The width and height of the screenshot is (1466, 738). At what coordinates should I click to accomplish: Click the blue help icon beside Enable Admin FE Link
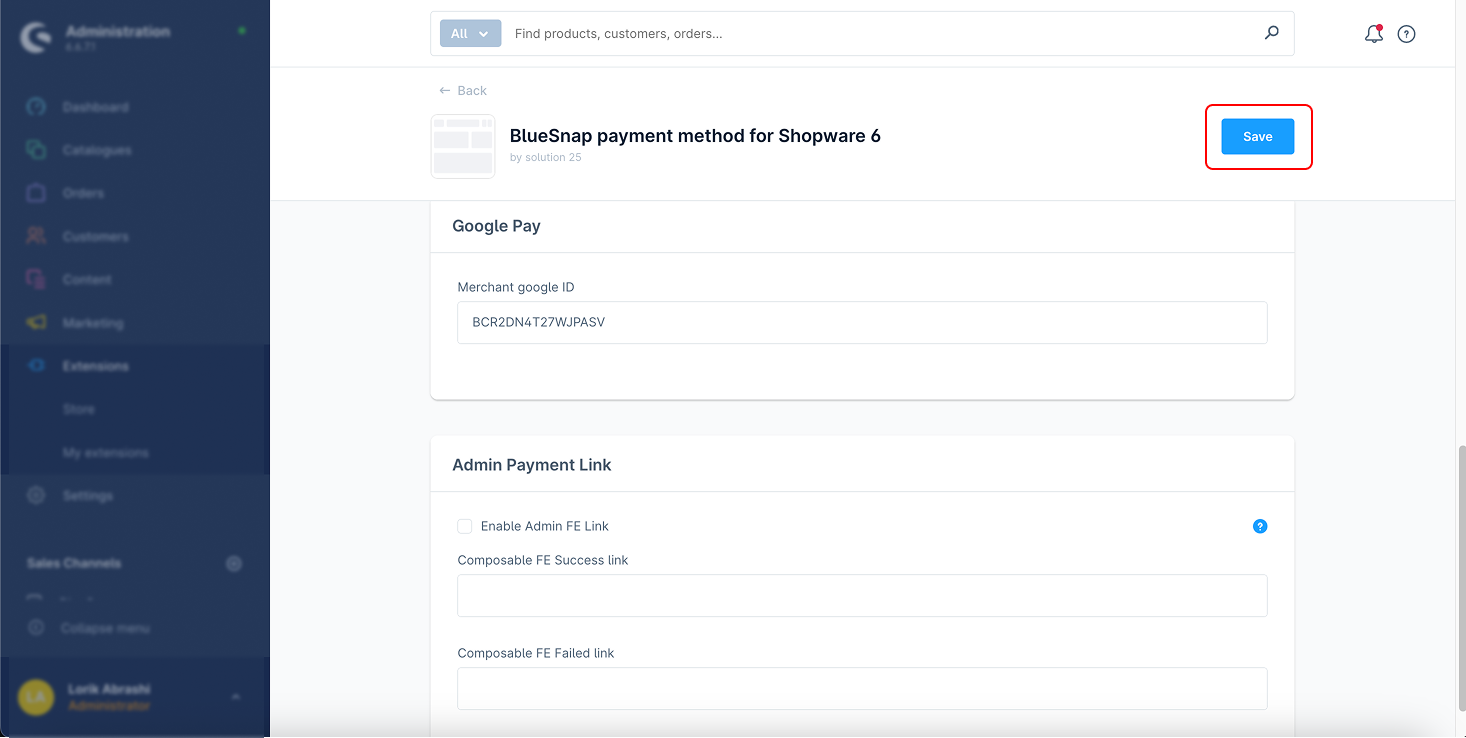tap(1260, 526)
